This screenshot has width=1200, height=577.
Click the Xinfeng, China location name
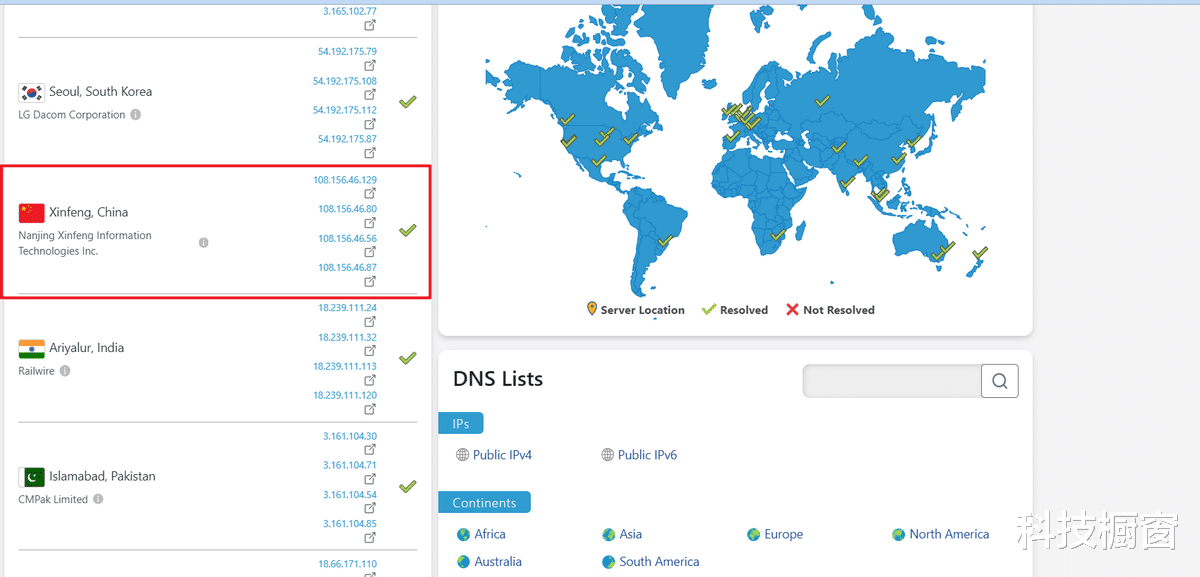[89, 212]
